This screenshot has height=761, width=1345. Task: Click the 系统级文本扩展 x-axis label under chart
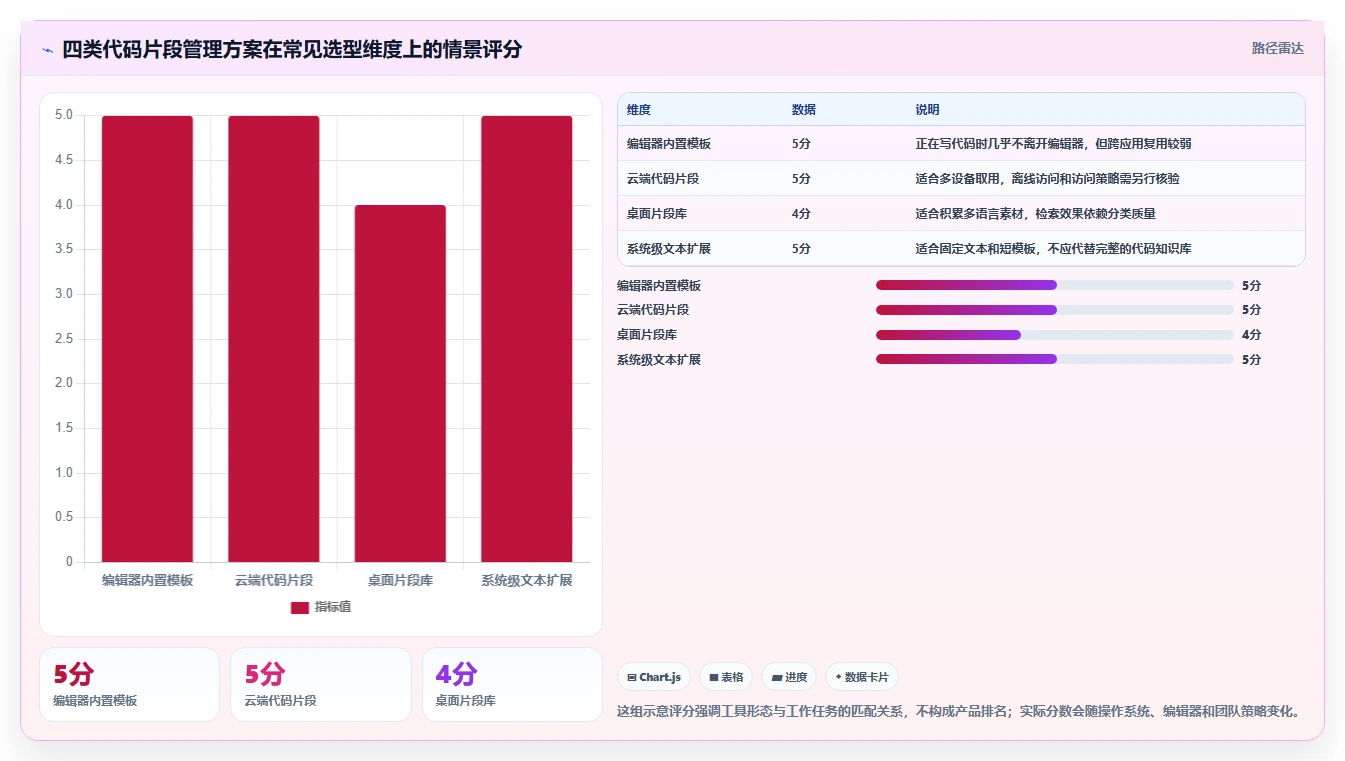(x=527, y=580)
